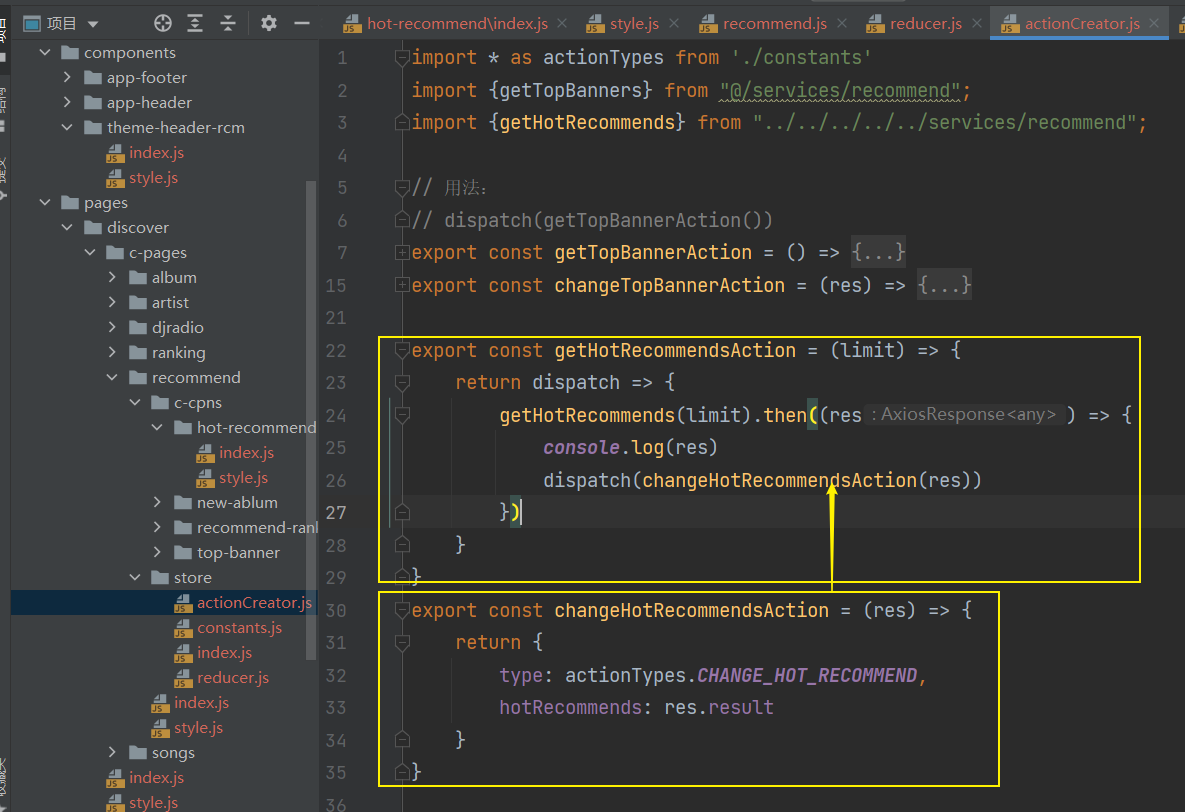Click CHANGE_HOT_RECOMMEND constant in code

tap(807, 675)
